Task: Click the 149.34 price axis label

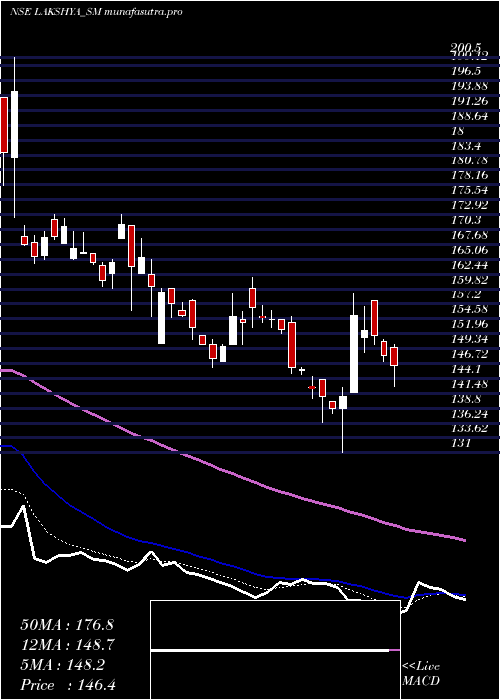Action: tap(470, 339)
